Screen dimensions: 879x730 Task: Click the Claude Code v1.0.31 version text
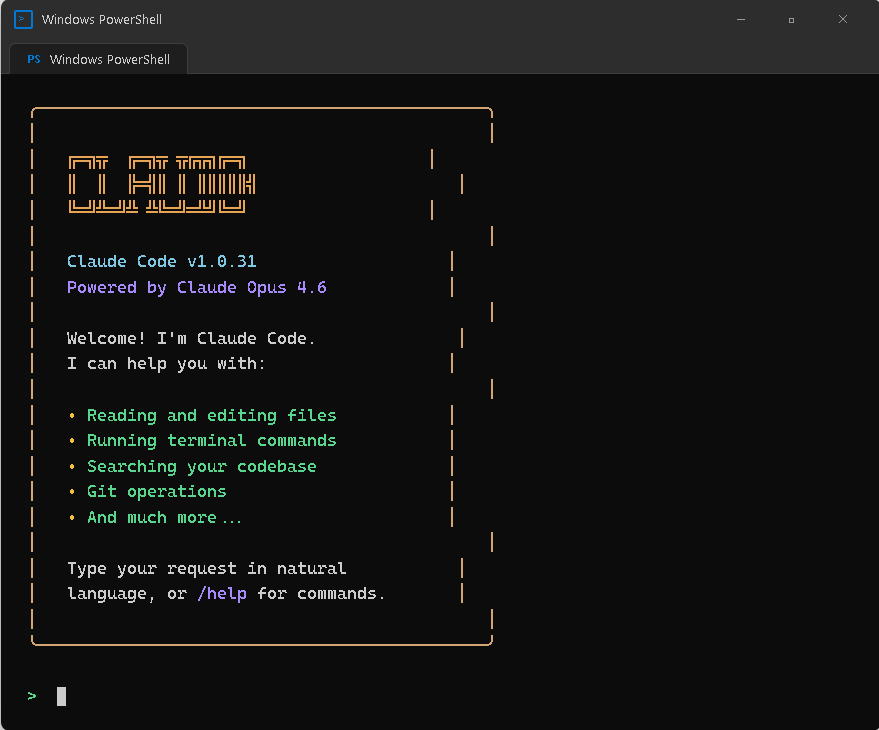click(x=161, y=261)
